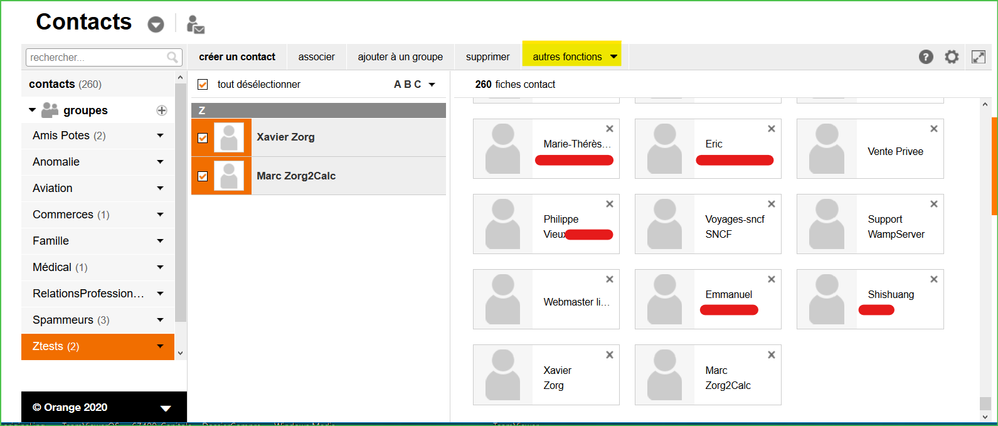Screen dimensions: 998x426
Task: Expand the Spammeurs group arrow
Action: [x=160, y=320]
